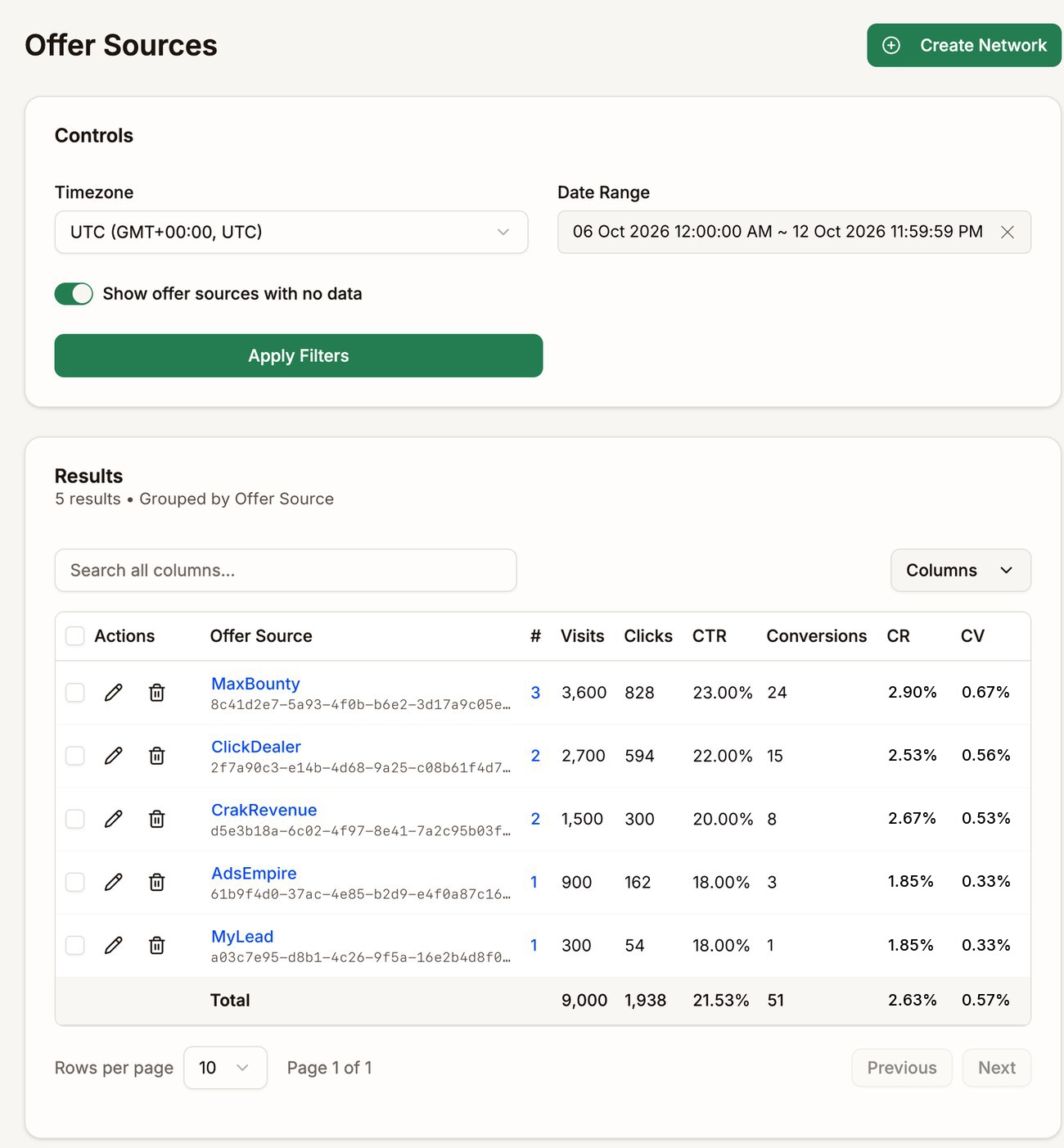The height and width of the screenshot is (1148, 1064).
Task: Toggle show offer sources with no data
Action: [x=74, y=294]
